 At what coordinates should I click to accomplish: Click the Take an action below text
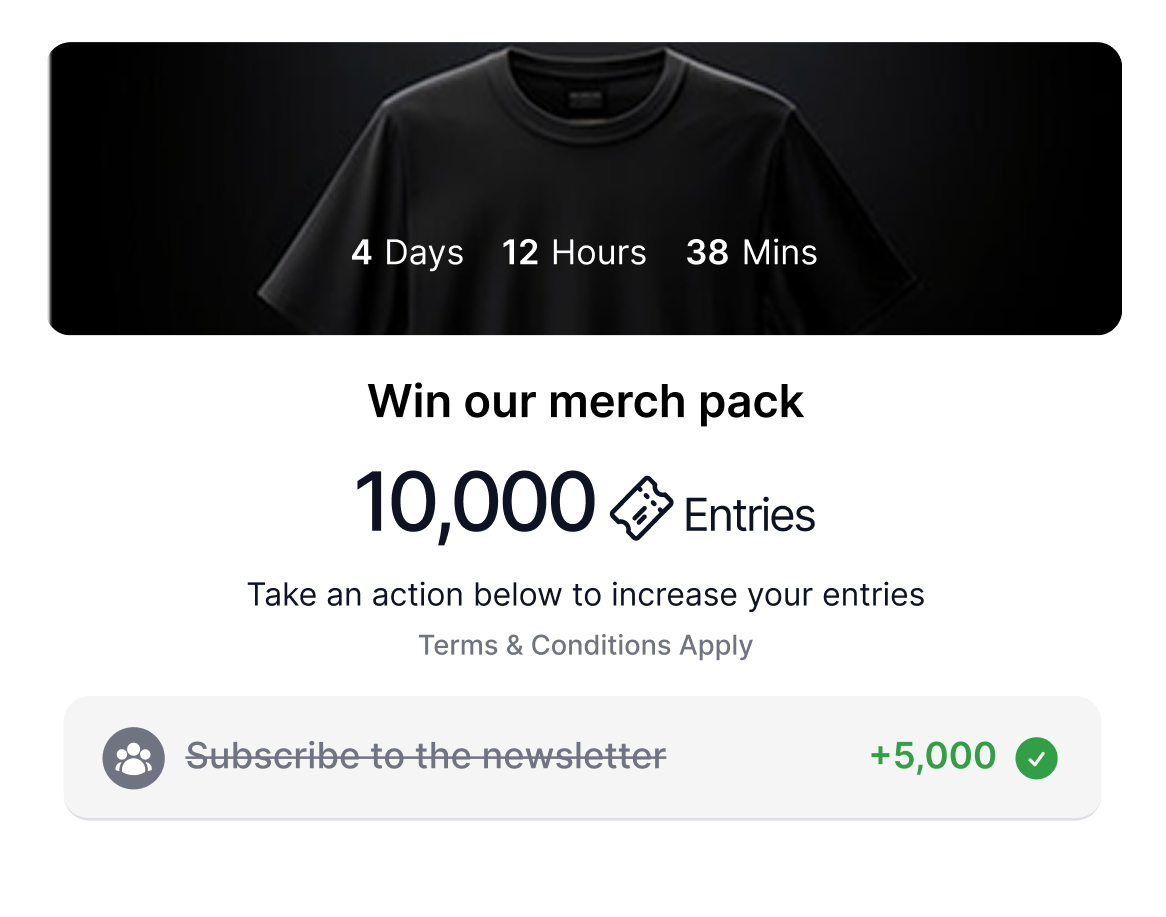585,595
